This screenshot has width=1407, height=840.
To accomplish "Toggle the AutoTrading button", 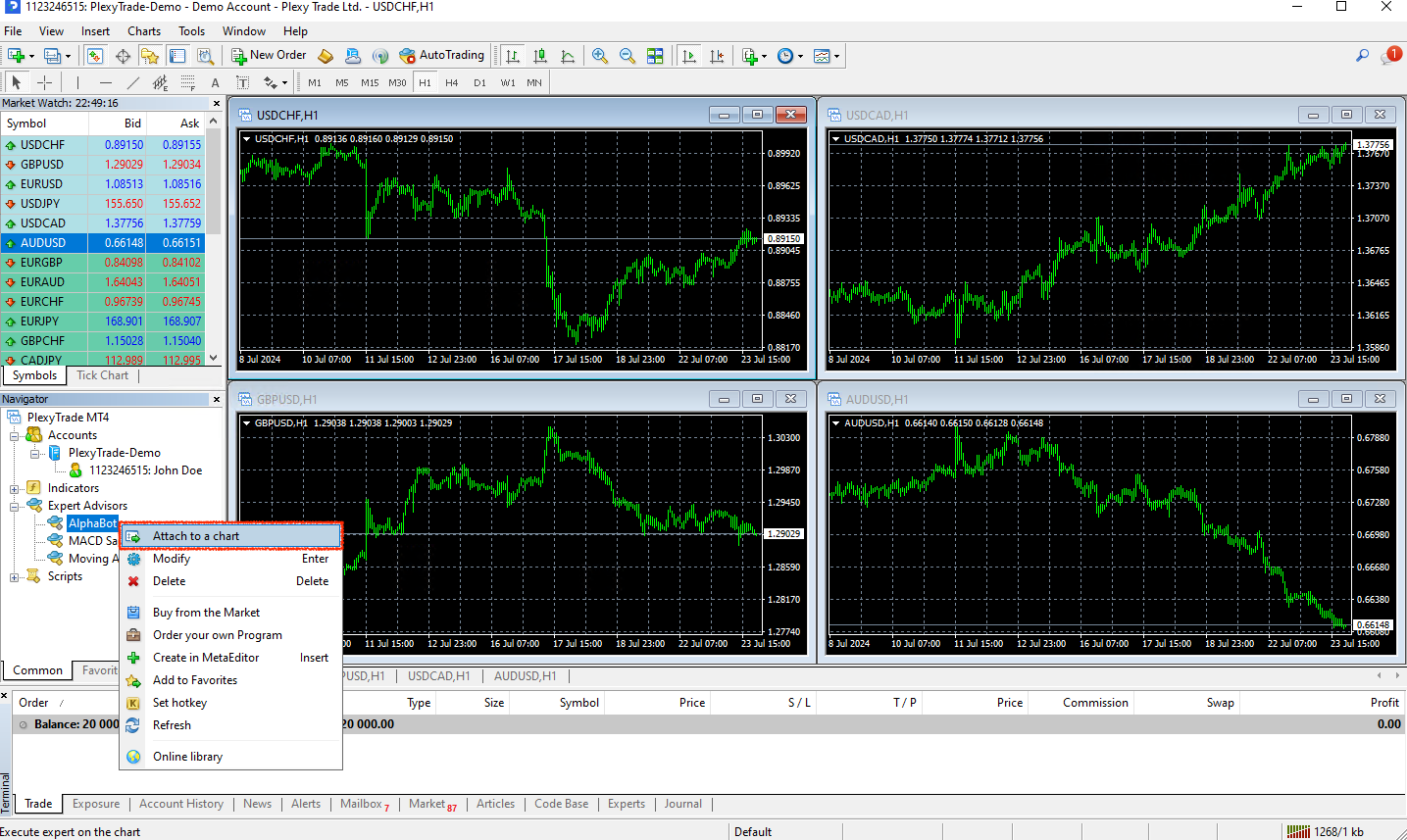I will point(441,56).
